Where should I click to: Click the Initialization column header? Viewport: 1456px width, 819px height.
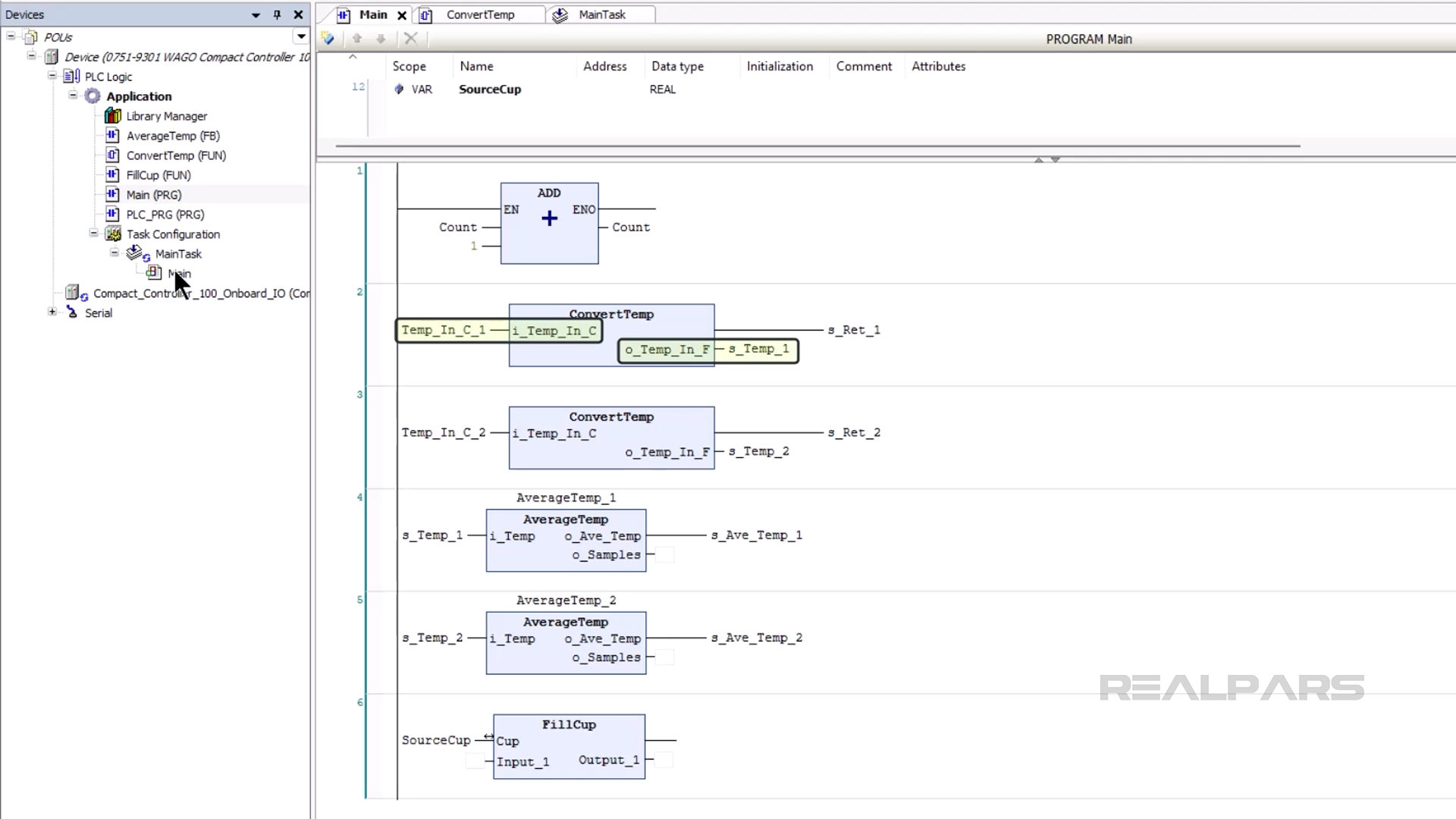point(780,67)
